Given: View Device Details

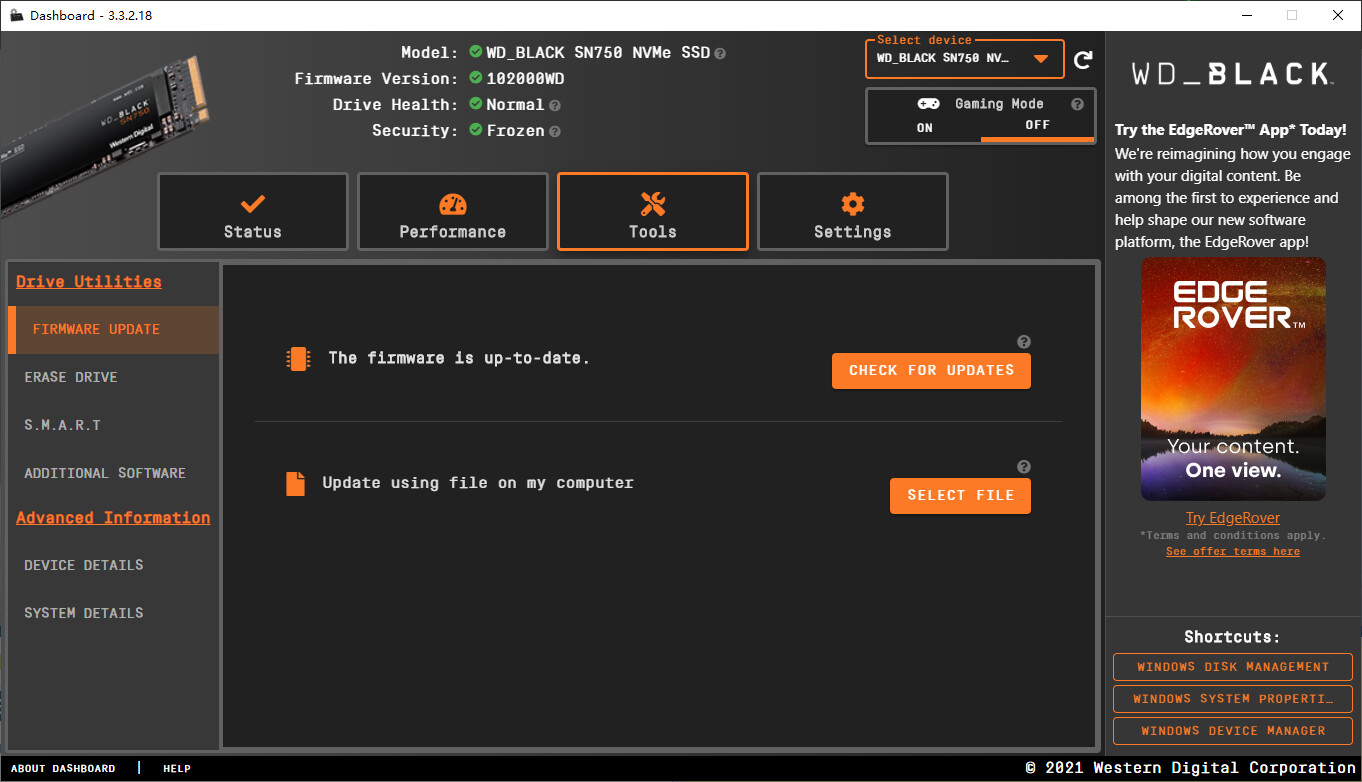Looking at the screenshot, I should point(113,566).
